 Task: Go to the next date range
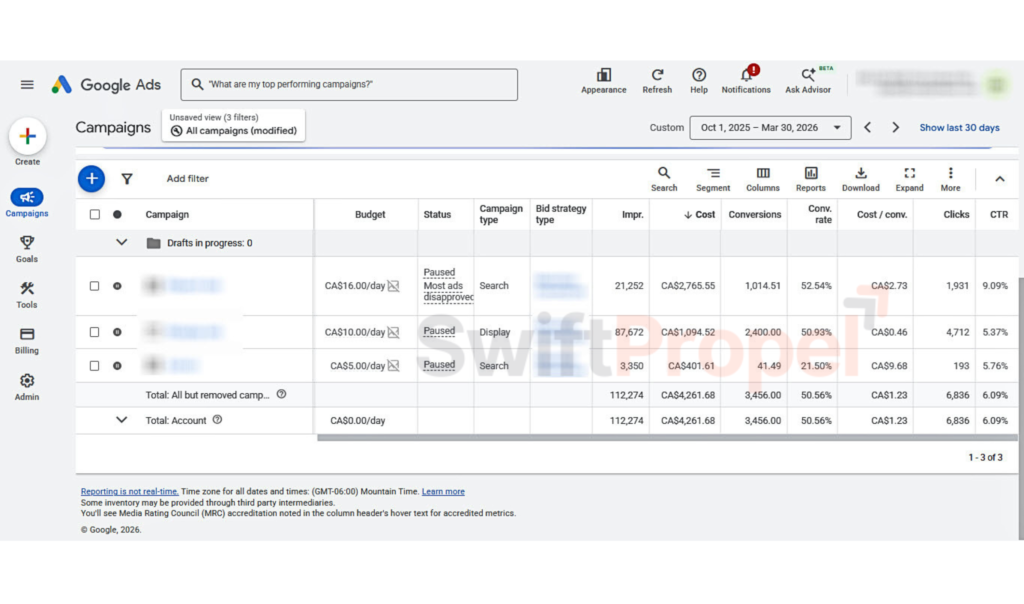click(x=895, y=127)
